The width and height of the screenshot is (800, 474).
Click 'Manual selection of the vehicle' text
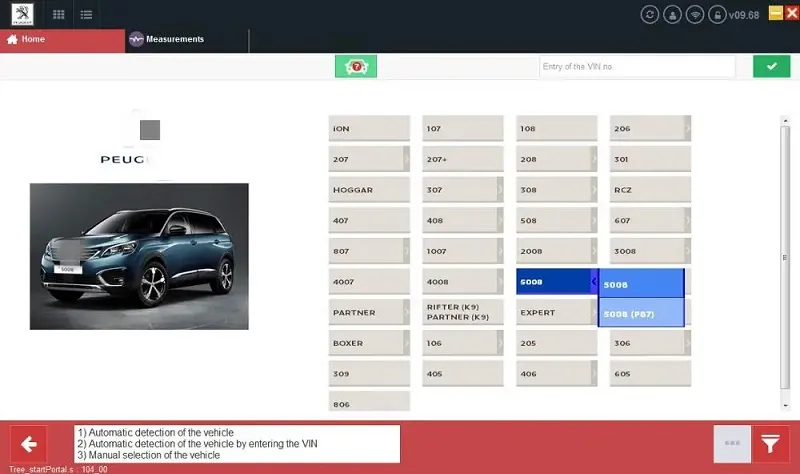pos(154,455)
